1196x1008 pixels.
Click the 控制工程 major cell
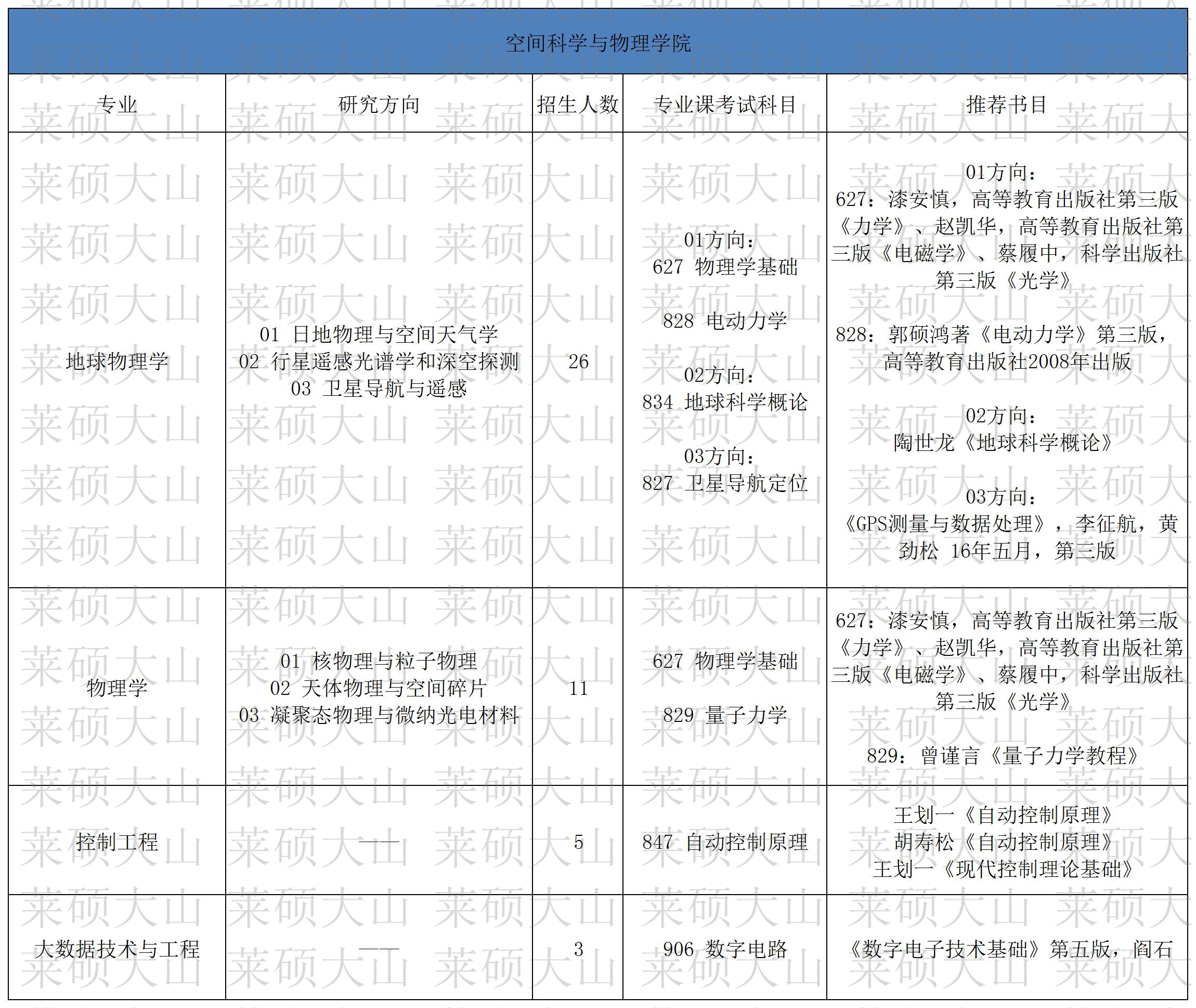pyautogui.click(x=117, y=842)
